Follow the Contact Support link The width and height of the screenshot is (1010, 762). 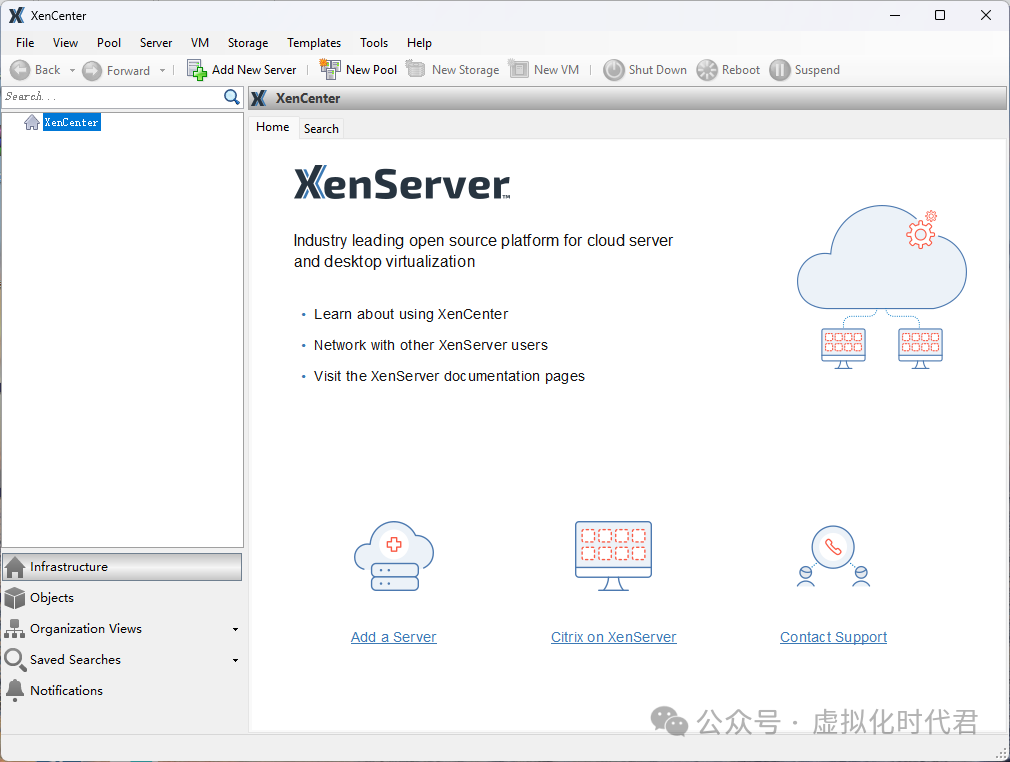click(833, 637)
